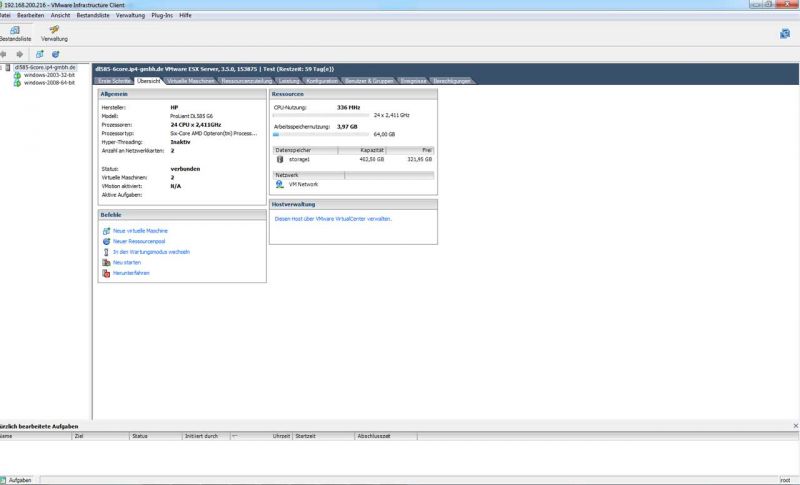
Task: Select the storage1 datastore row
Action: (x=354, y=159)
